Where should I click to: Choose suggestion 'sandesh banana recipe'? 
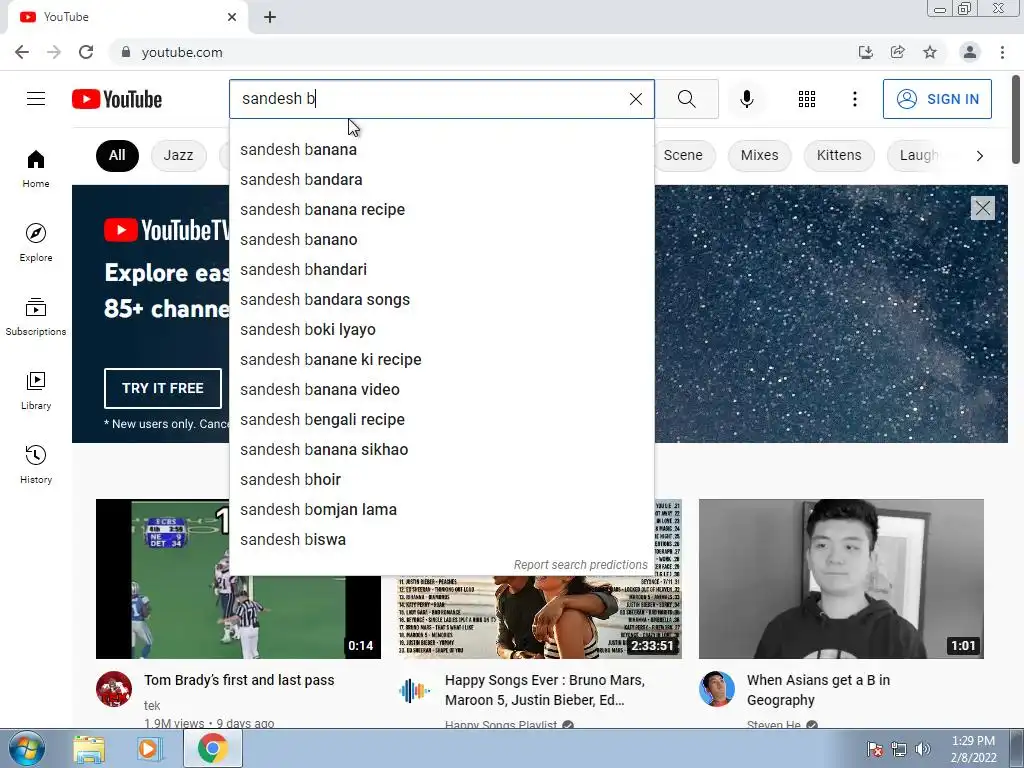[x=441, y=210]
